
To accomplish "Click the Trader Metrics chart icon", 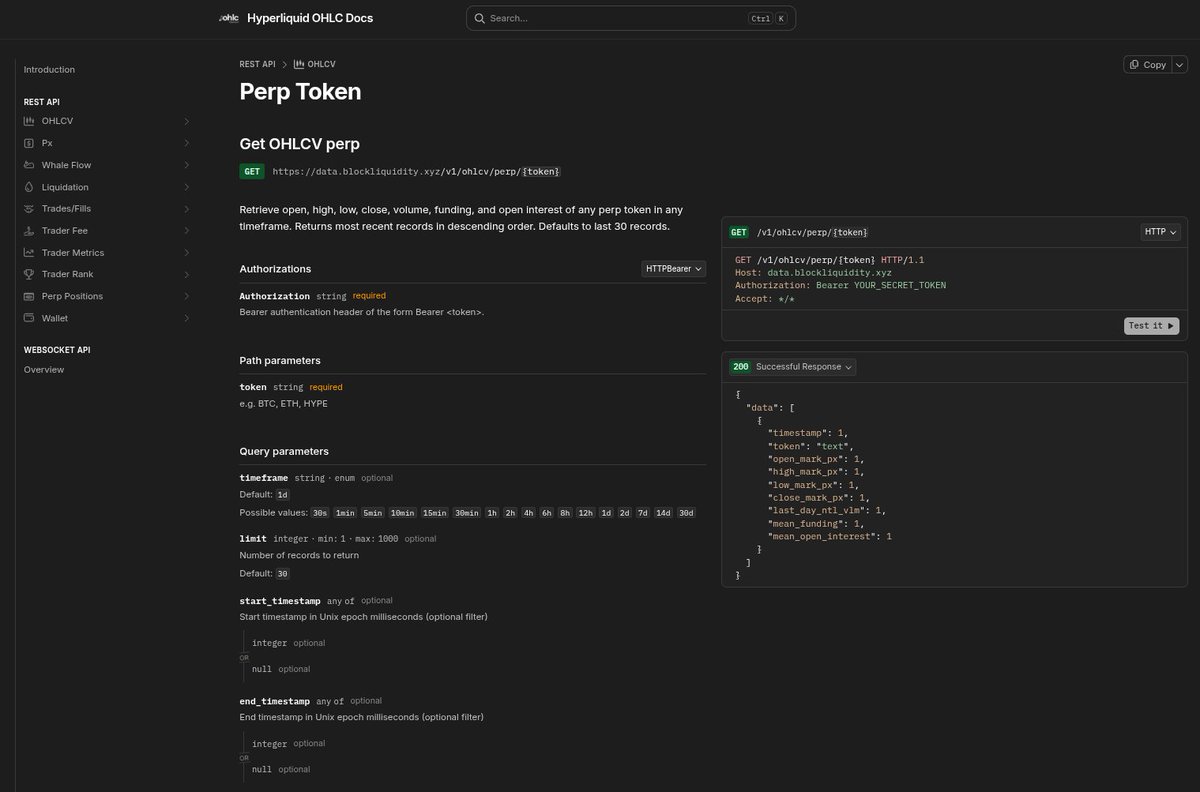I will pos(29,253).
